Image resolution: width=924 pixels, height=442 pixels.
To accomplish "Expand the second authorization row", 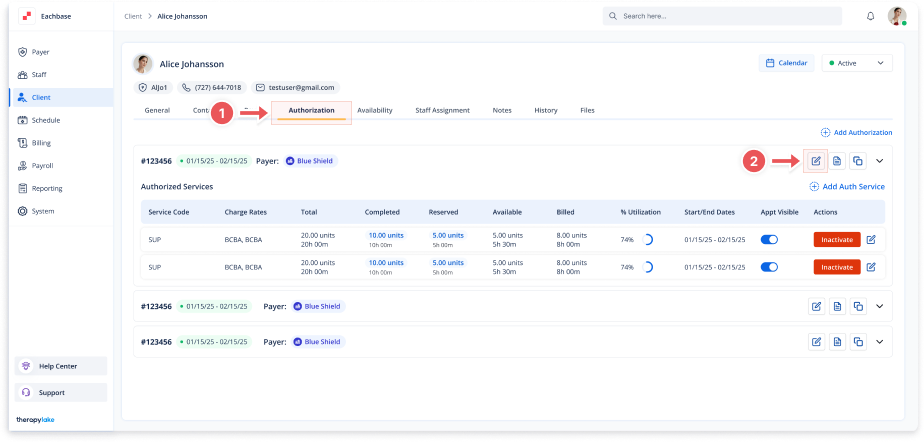I will tap(880, 307).
